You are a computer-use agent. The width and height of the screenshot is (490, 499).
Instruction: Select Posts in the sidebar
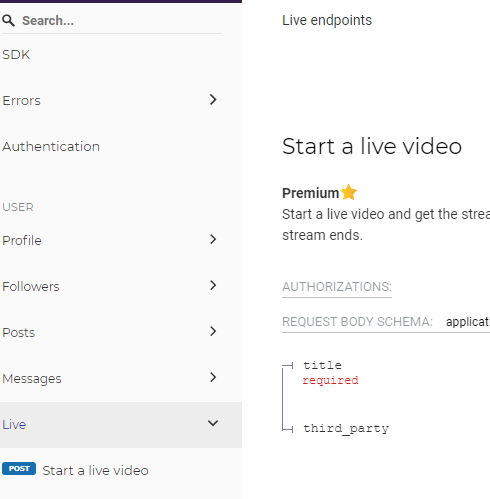click(x=19, y=333)
